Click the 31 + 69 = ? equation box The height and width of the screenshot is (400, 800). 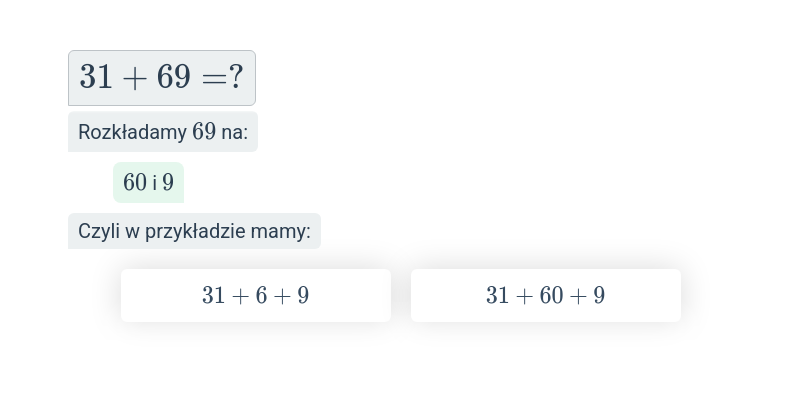pyautogui.click(x=161, y=78)
